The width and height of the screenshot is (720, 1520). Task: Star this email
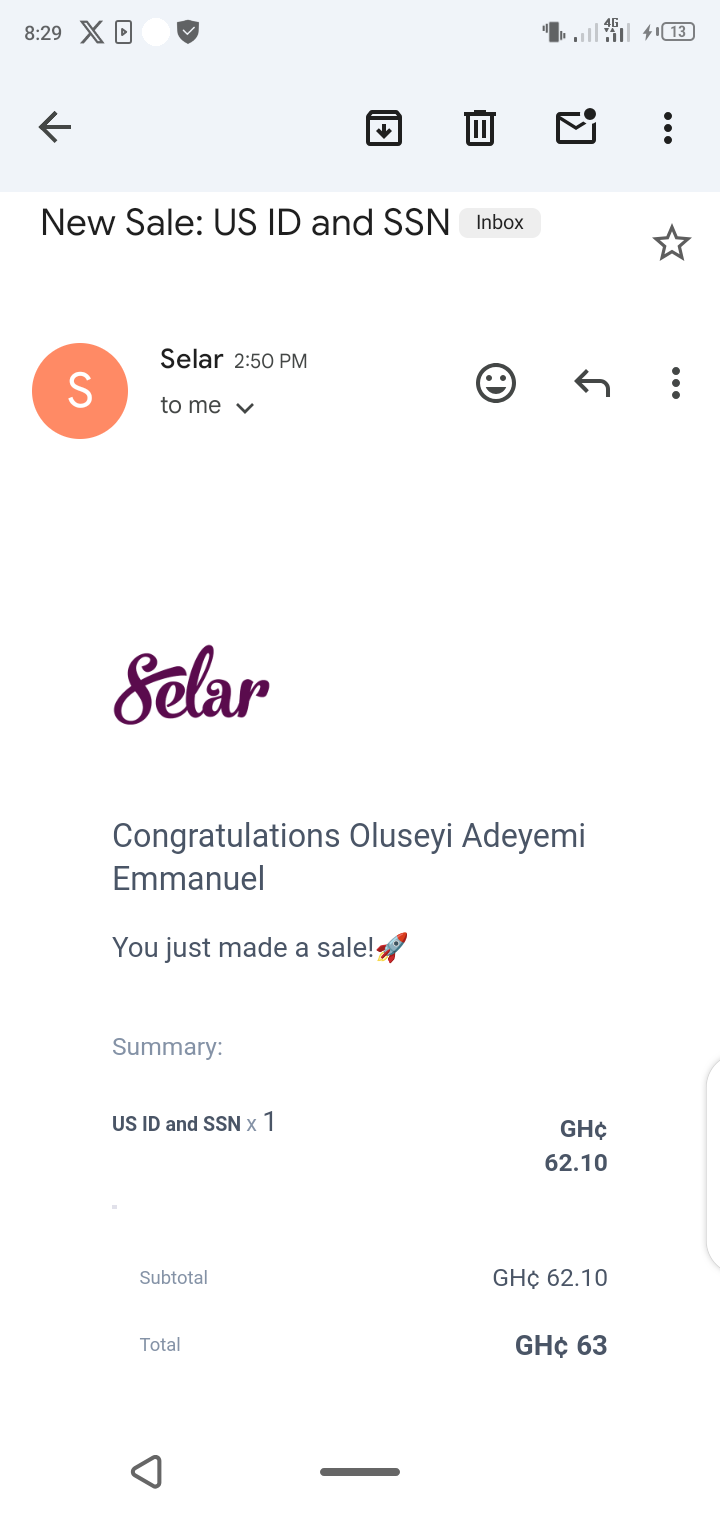tap(671, 241)
